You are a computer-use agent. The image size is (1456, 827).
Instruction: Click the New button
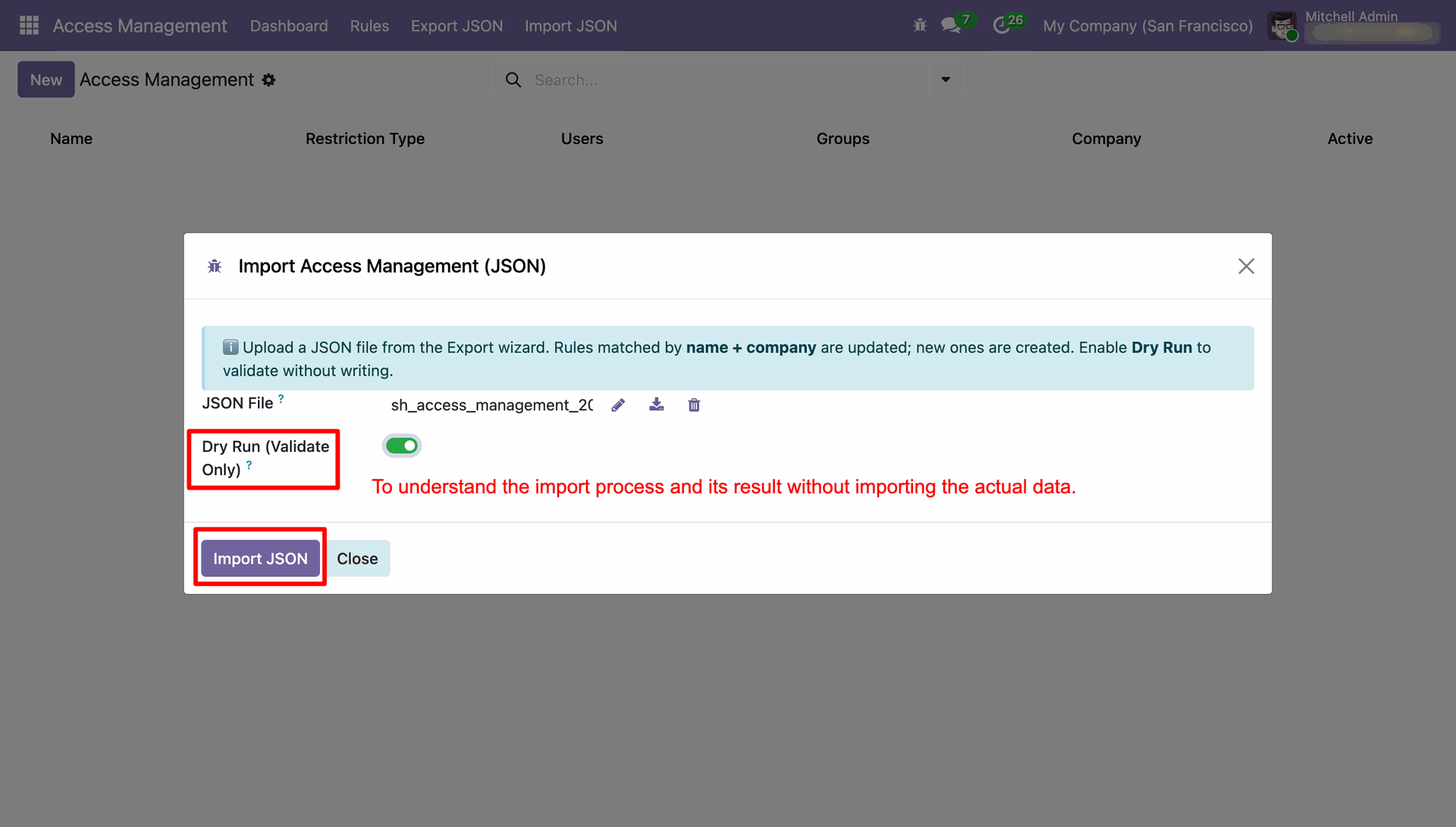46,80
